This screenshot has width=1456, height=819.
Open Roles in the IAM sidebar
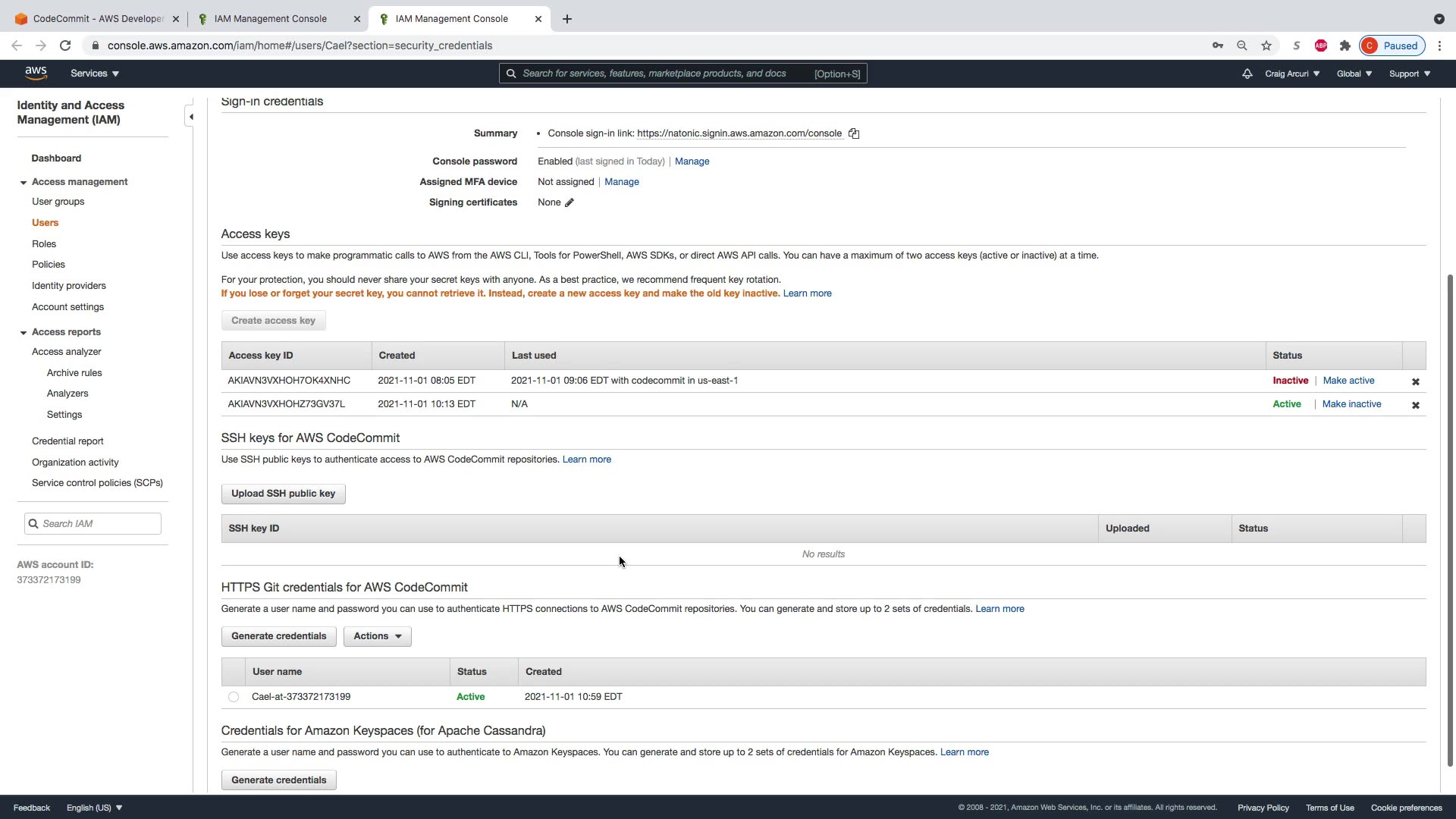tap(44, 244)
